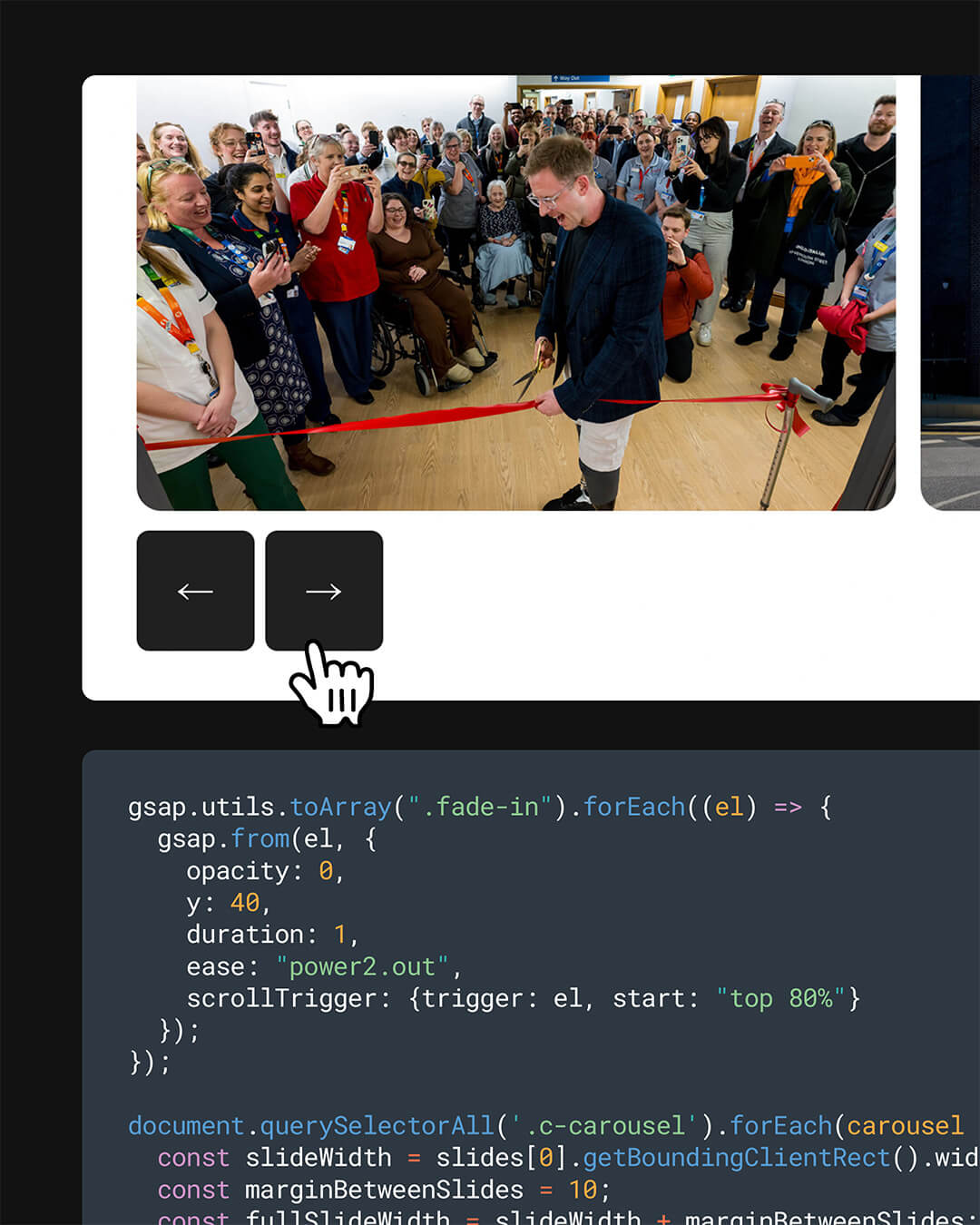This screenshot has width=980, height=1225.
Task: Click the scrollTrigger property name
Action: 281,998
